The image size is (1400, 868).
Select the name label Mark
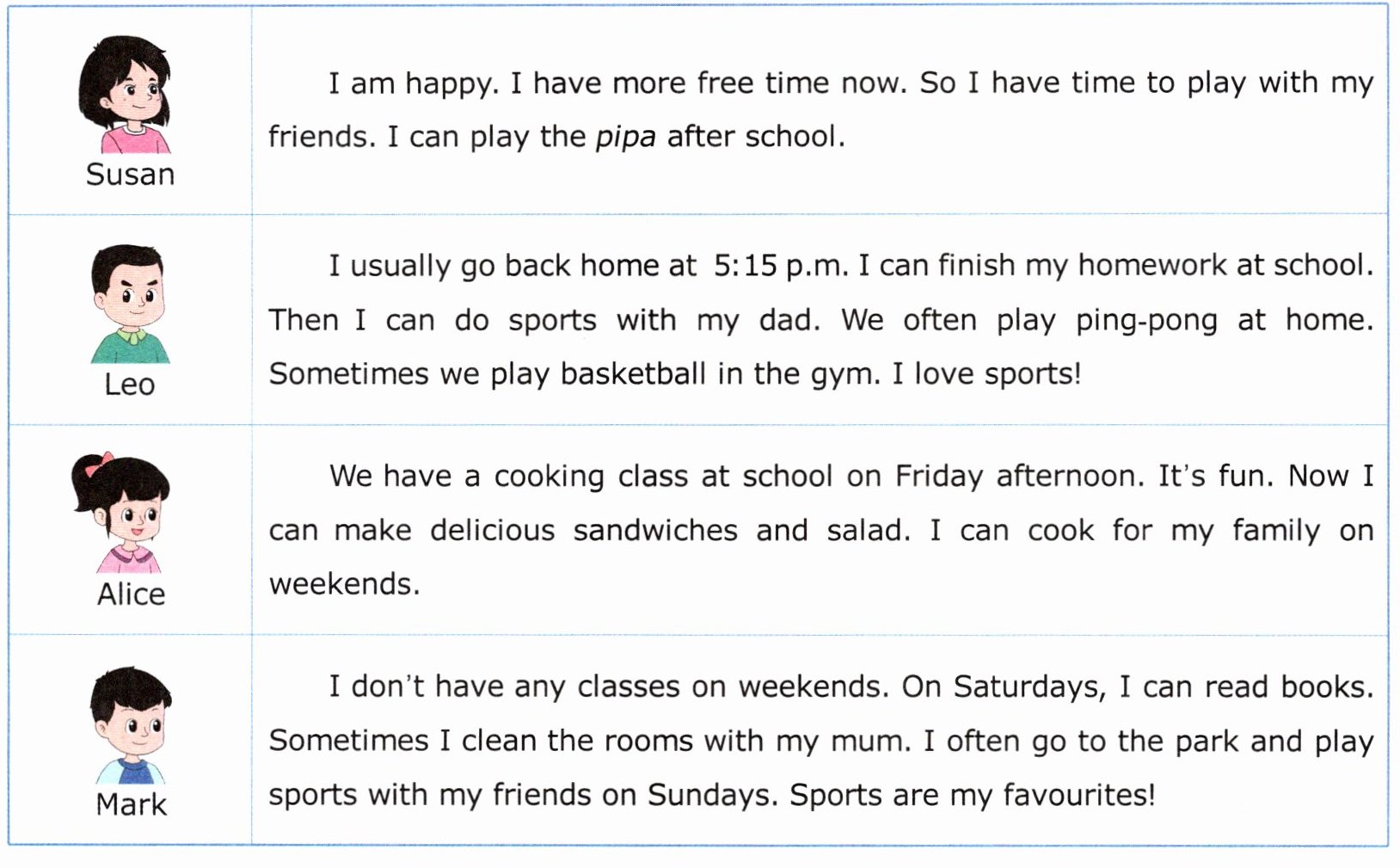coord(131,804)
